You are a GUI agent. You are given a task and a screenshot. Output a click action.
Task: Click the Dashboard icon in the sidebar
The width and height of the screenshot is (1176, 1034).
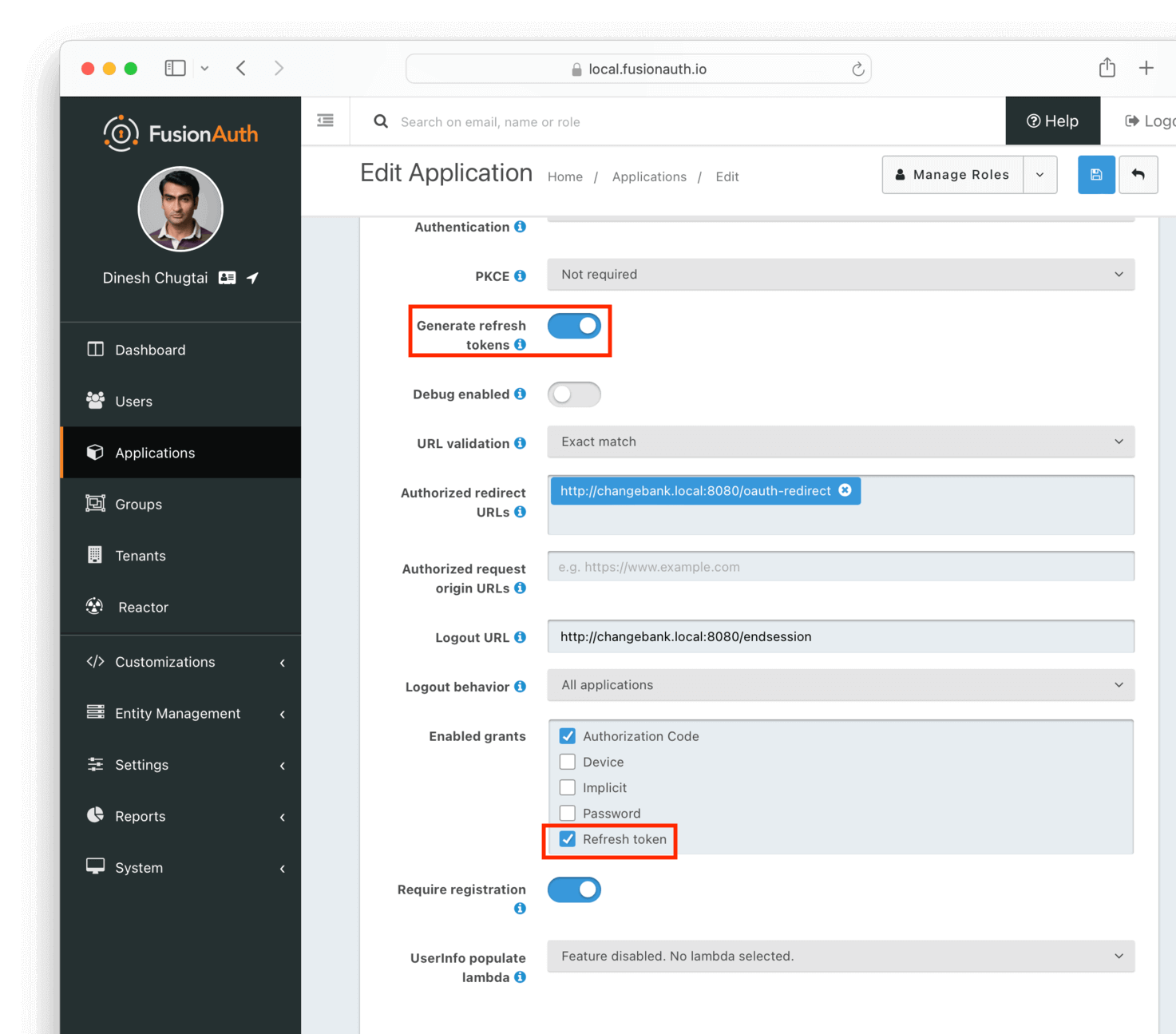[x=95, y=349]
